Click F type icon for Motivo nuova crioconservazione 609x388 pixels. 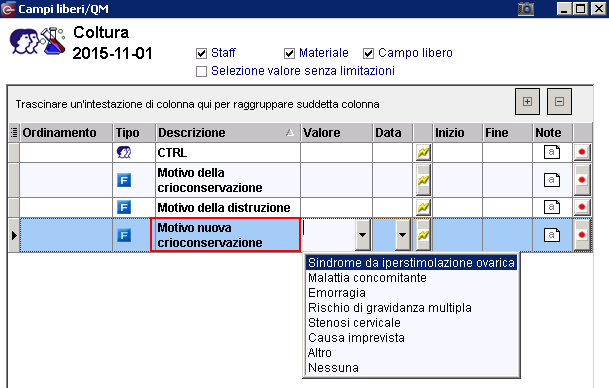tap(124, 235)
